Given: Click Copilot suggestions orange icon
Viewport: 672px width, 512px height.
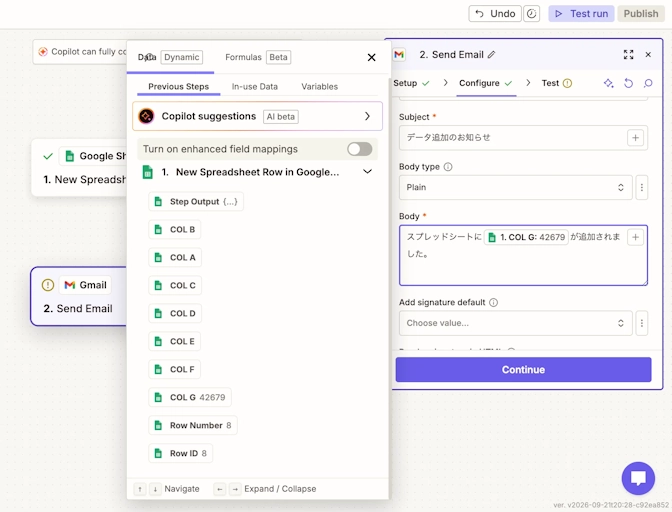Looking at the screenshot, I should tap(146, 116).
